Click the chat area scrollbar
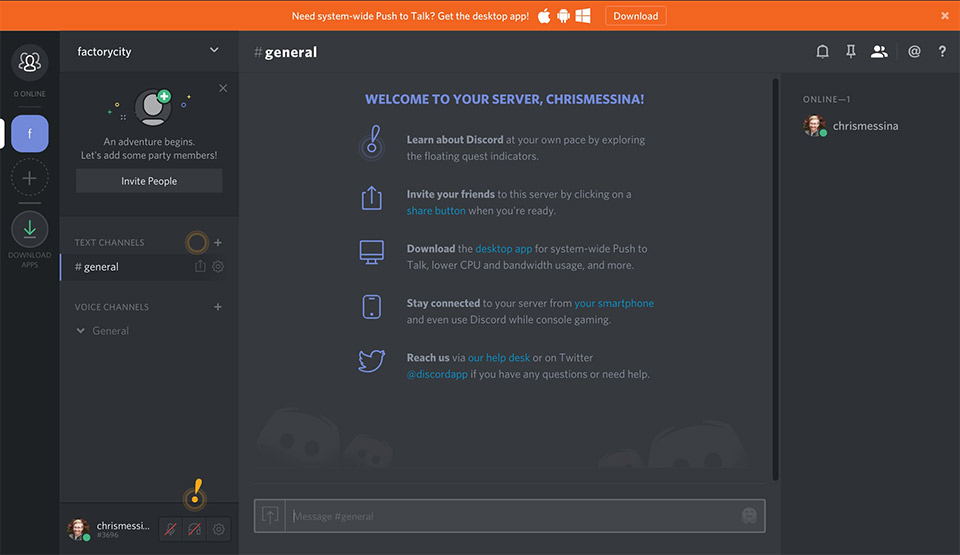 coord(775,279)
